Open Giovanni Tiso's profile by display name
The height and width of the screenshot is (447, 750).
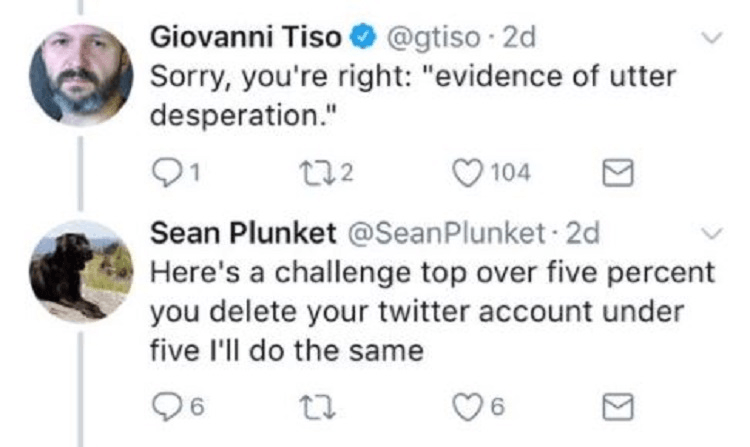coord(247,38)
